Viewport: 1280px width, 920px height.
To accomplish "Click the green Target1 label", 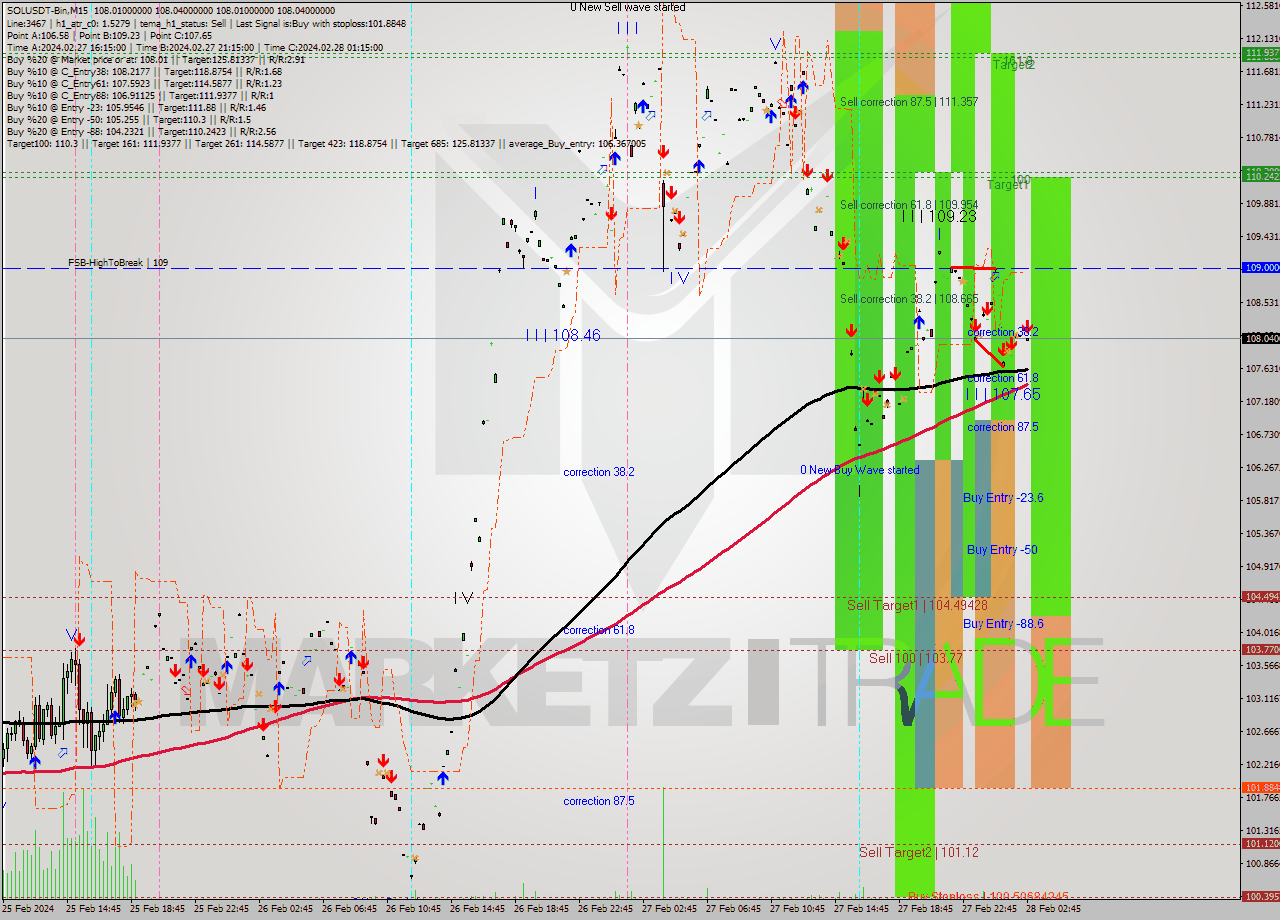I will point(1009,184).
